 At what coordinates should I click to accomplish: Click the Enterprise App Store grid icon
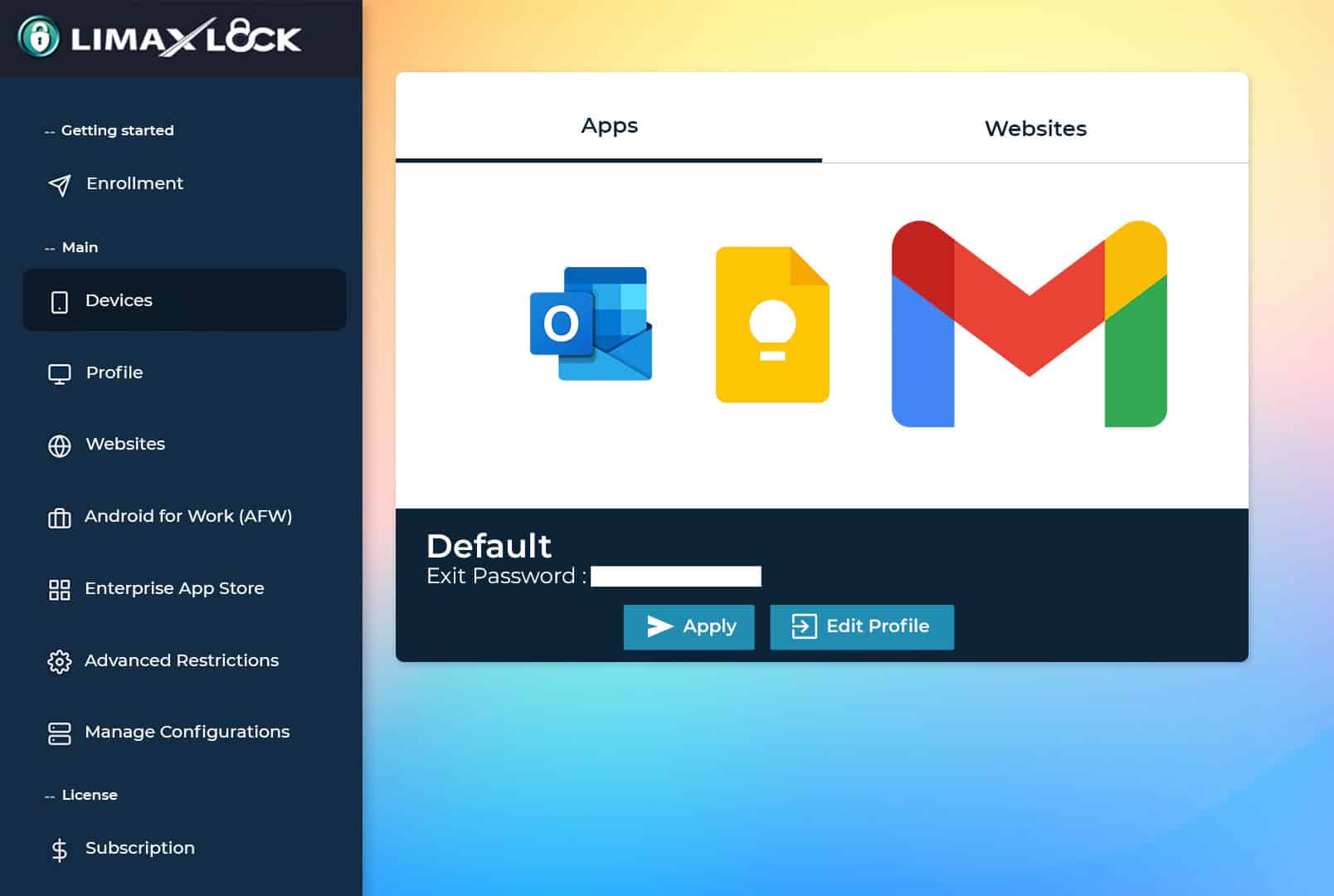coord(60,590)
